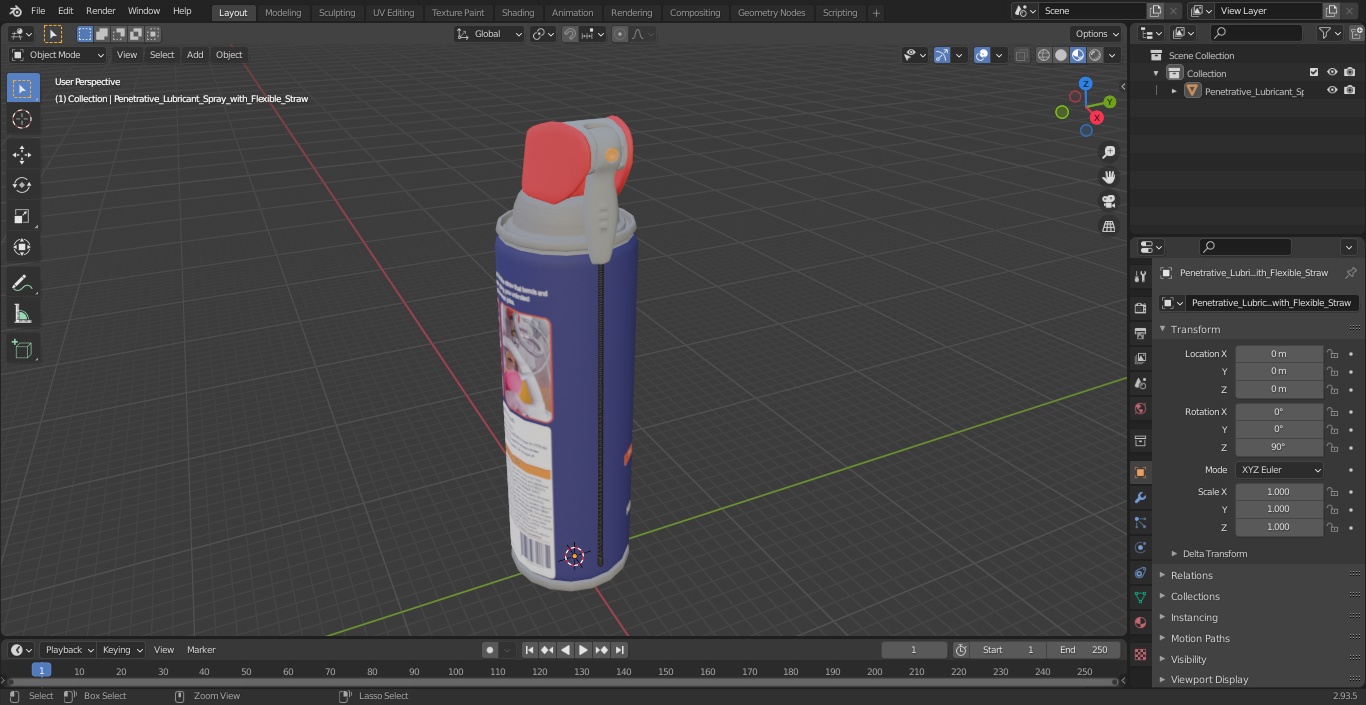Click frame 1 playhead marker in timeline
The image size is (1366, 705).
(x=41, y=670)
